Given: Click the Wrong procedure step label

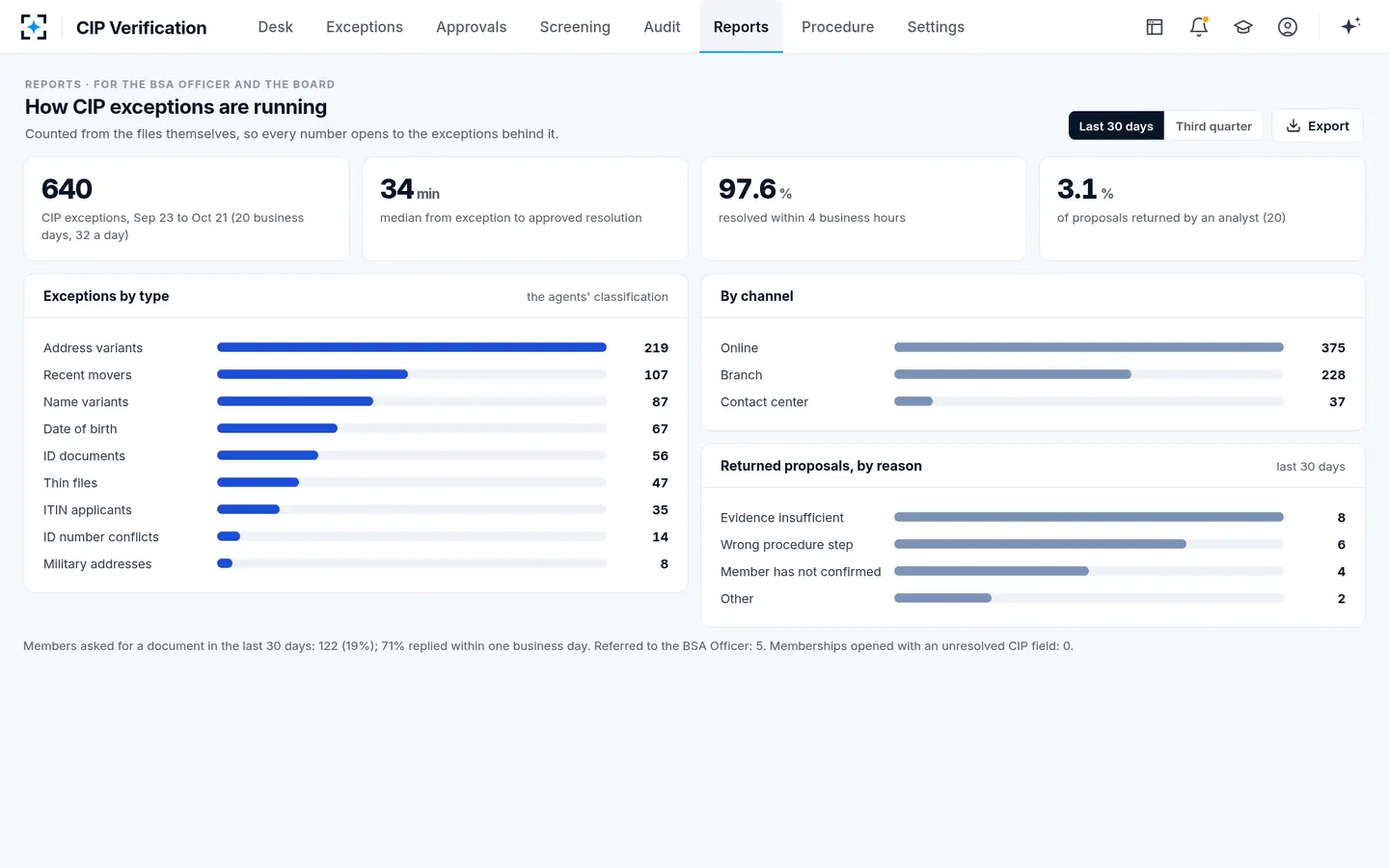Looking at the screenshot, I should click(787, 545).
